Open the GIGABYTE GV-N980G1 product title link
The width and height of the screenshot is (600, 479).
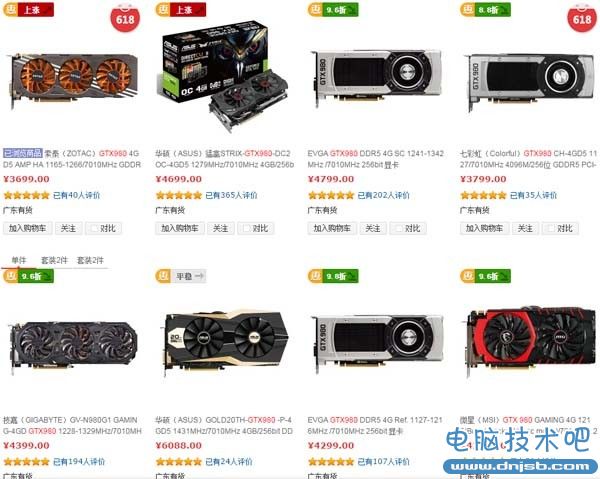tap(72, 425)
